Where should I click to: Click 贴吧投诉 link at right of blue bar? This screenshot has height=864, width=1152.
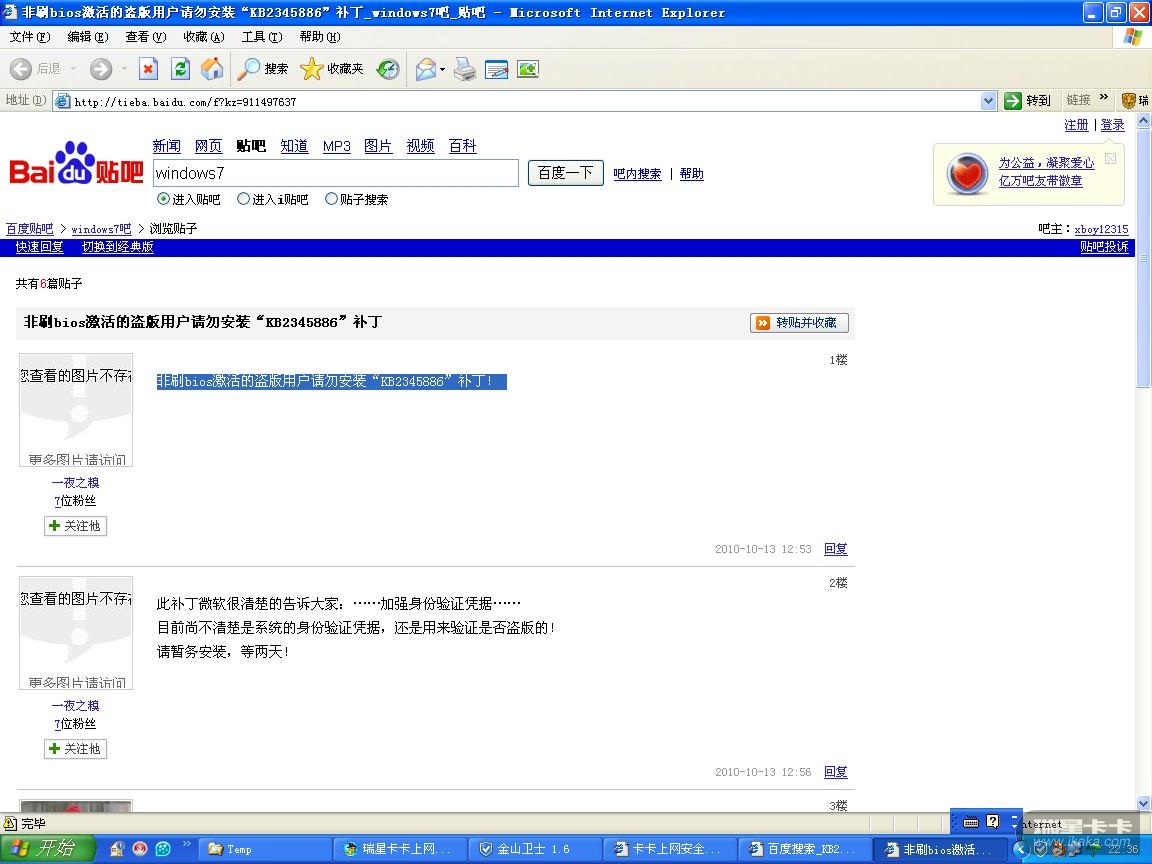pyautogui.click(x=1104, y=247)
